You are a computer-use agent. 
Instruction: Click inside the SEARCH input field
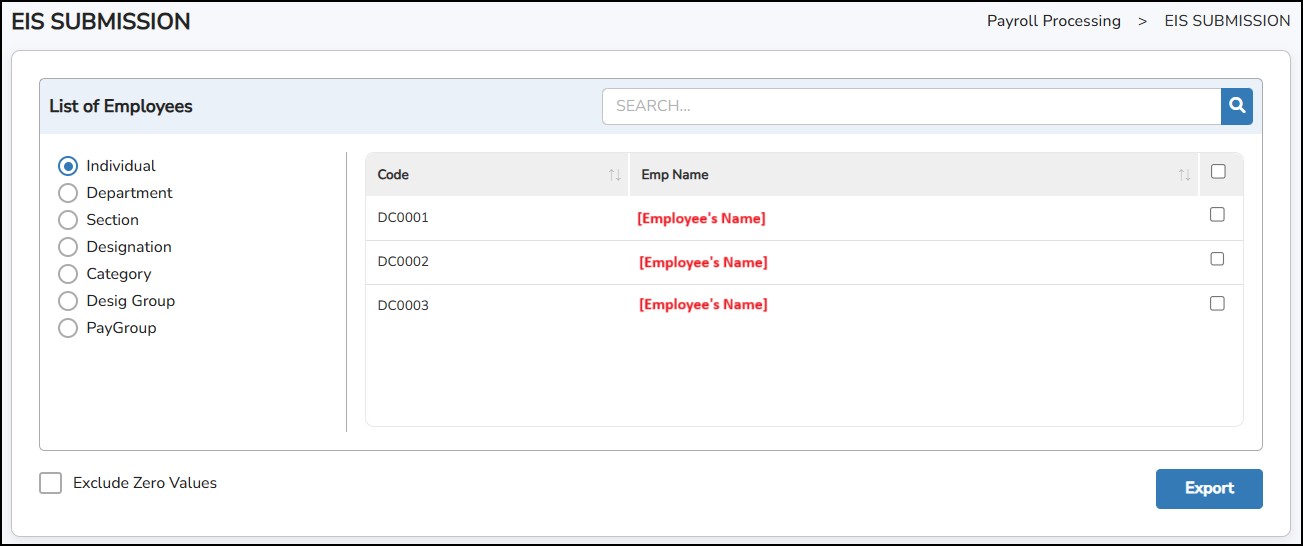tap(910, 105)
